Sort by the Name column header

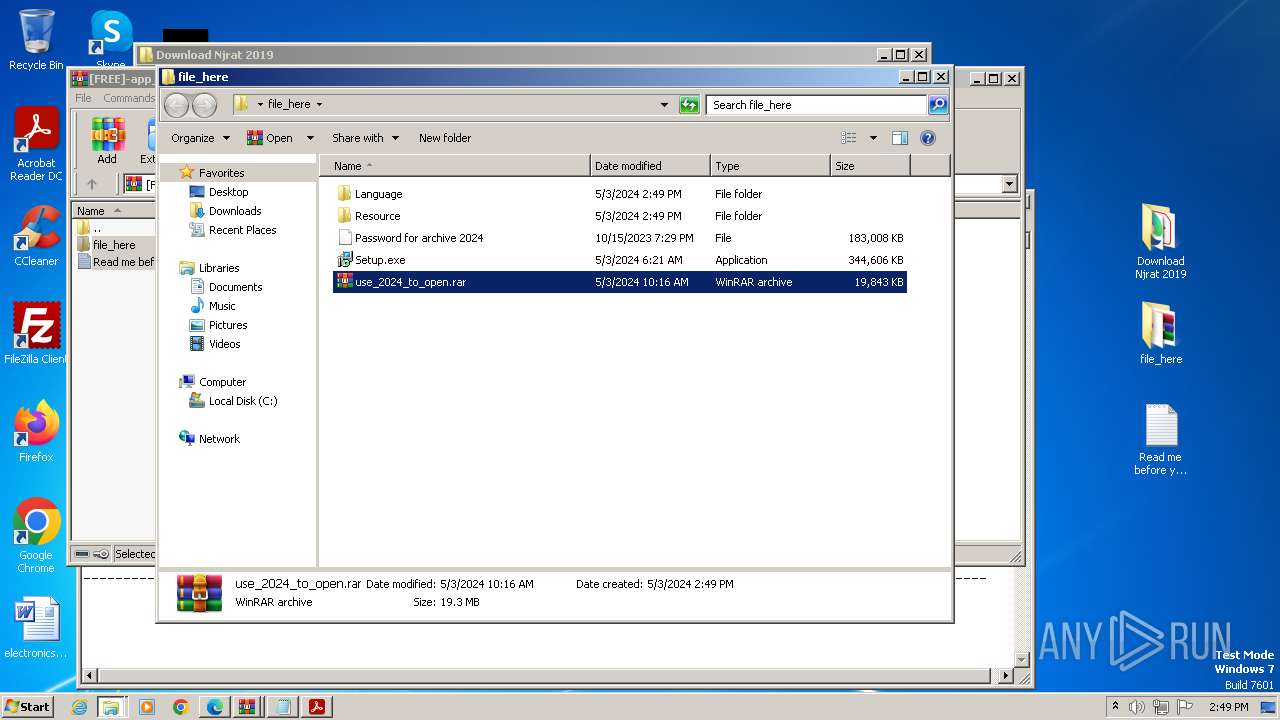[x=455, y=166]
